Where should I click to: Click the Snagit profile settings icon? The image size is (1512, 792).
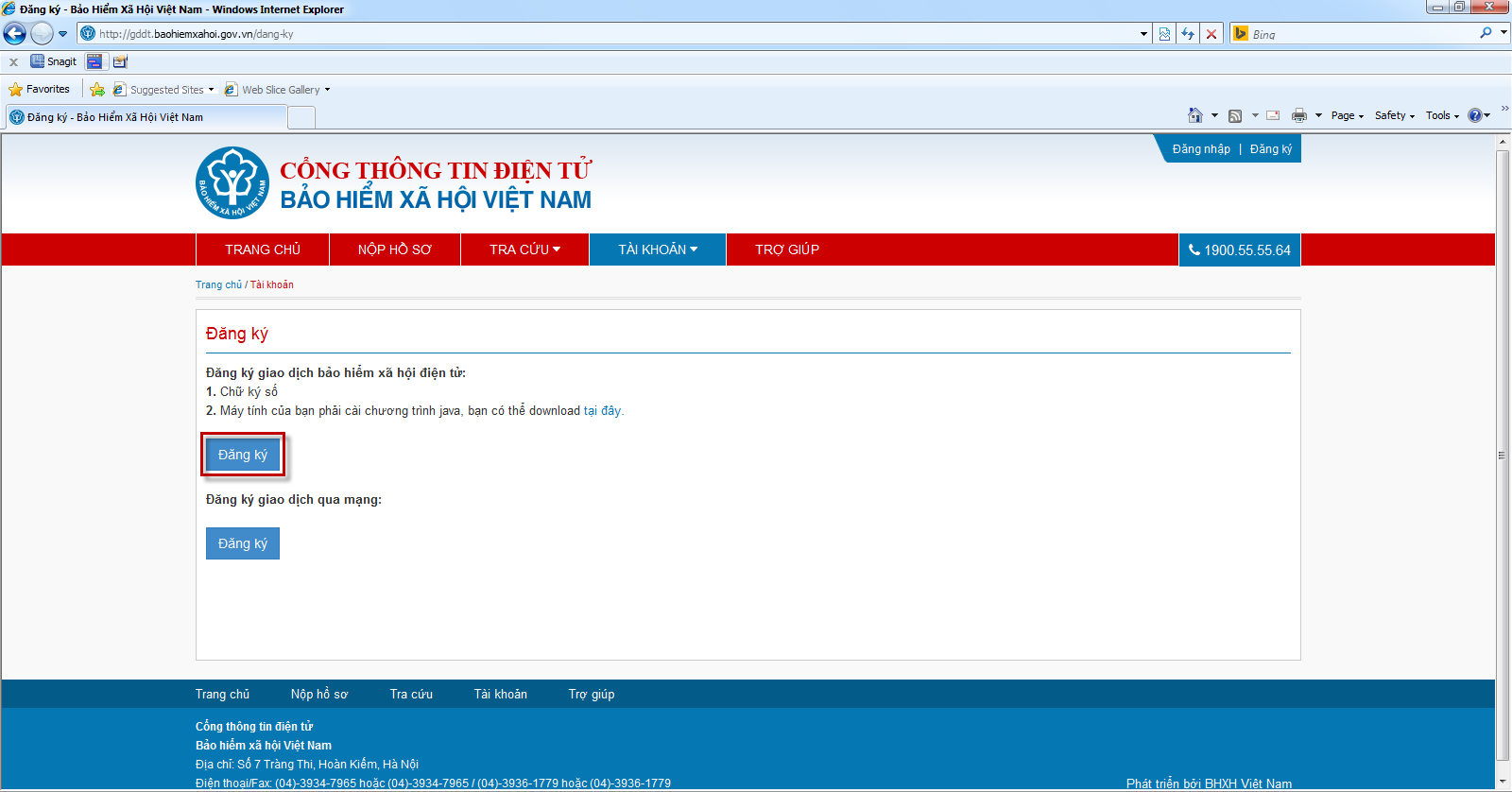point(120,61)
